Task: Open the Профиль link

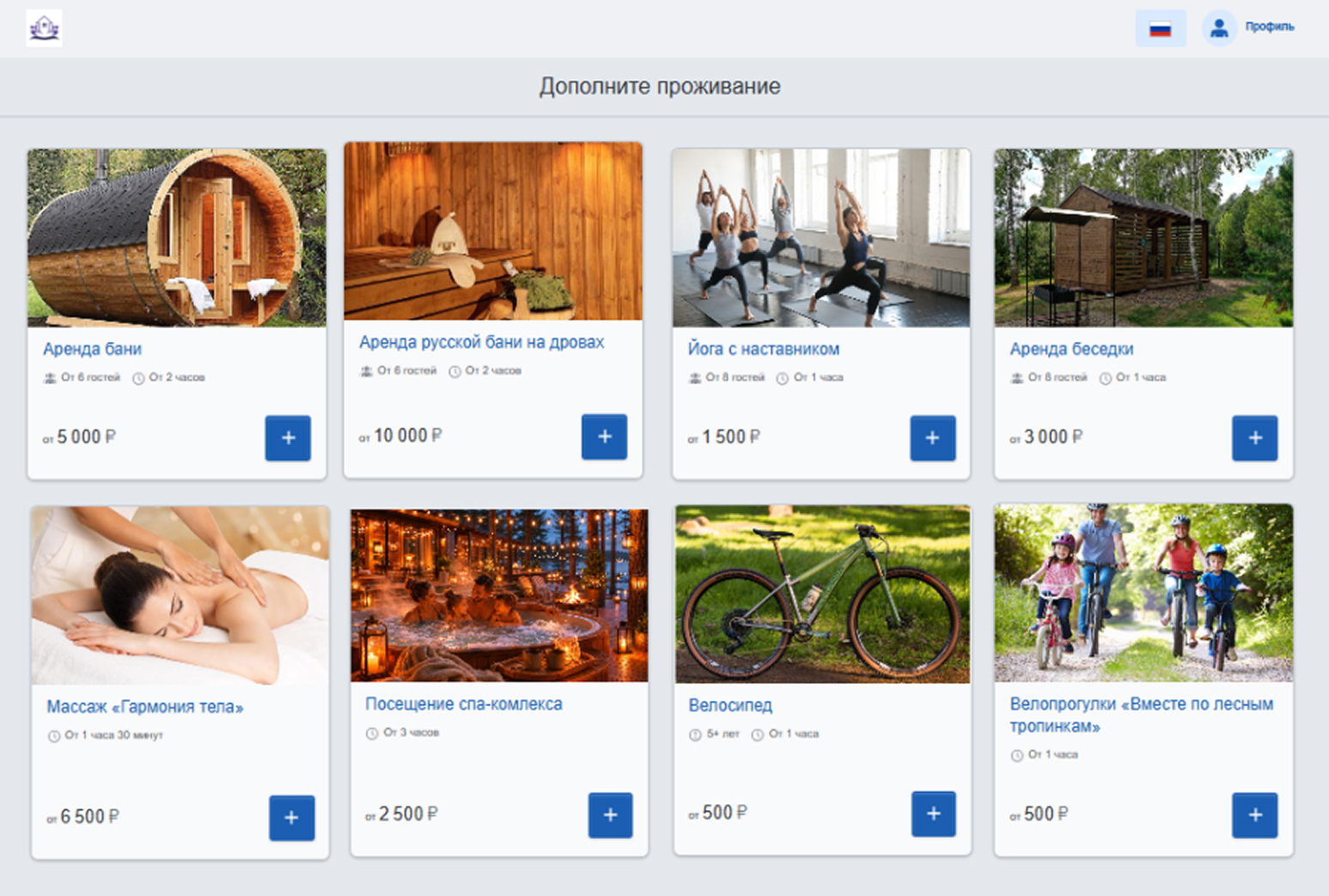Action: tap(1270, 27)
